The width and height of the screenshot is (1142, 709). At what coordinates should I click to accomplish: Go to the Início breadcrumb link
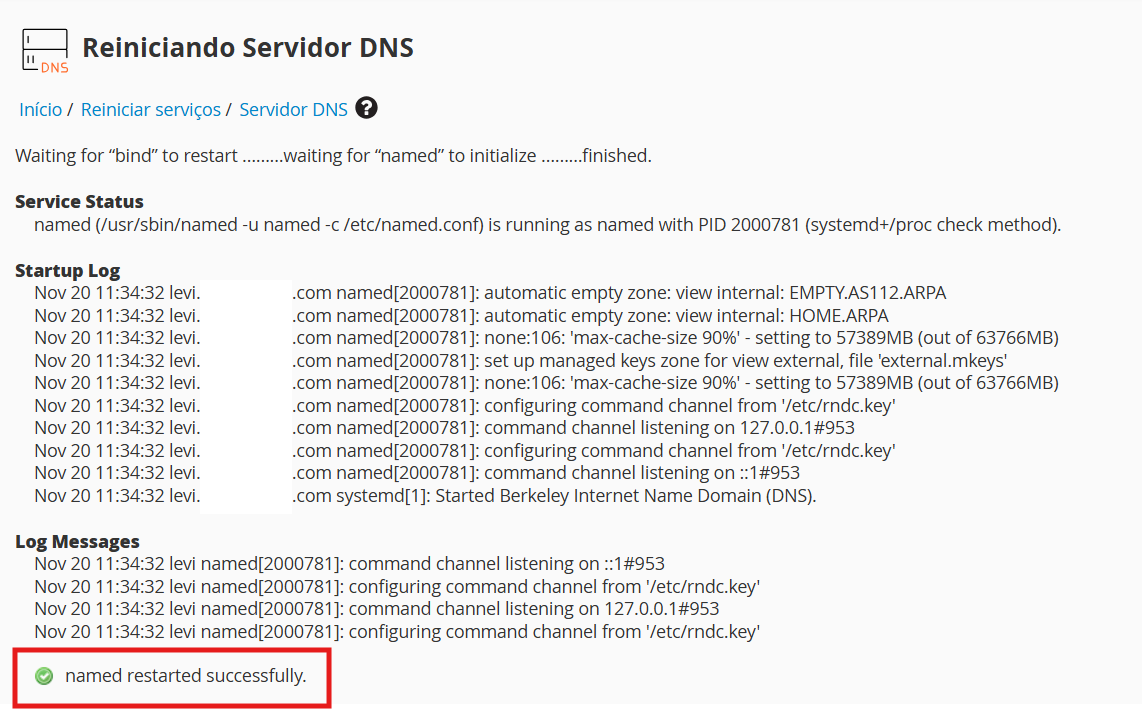click(40, 109)
